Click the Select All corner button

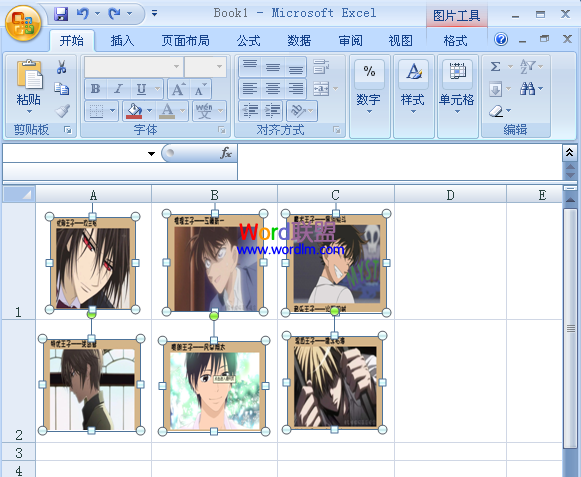tap(19, 194)
